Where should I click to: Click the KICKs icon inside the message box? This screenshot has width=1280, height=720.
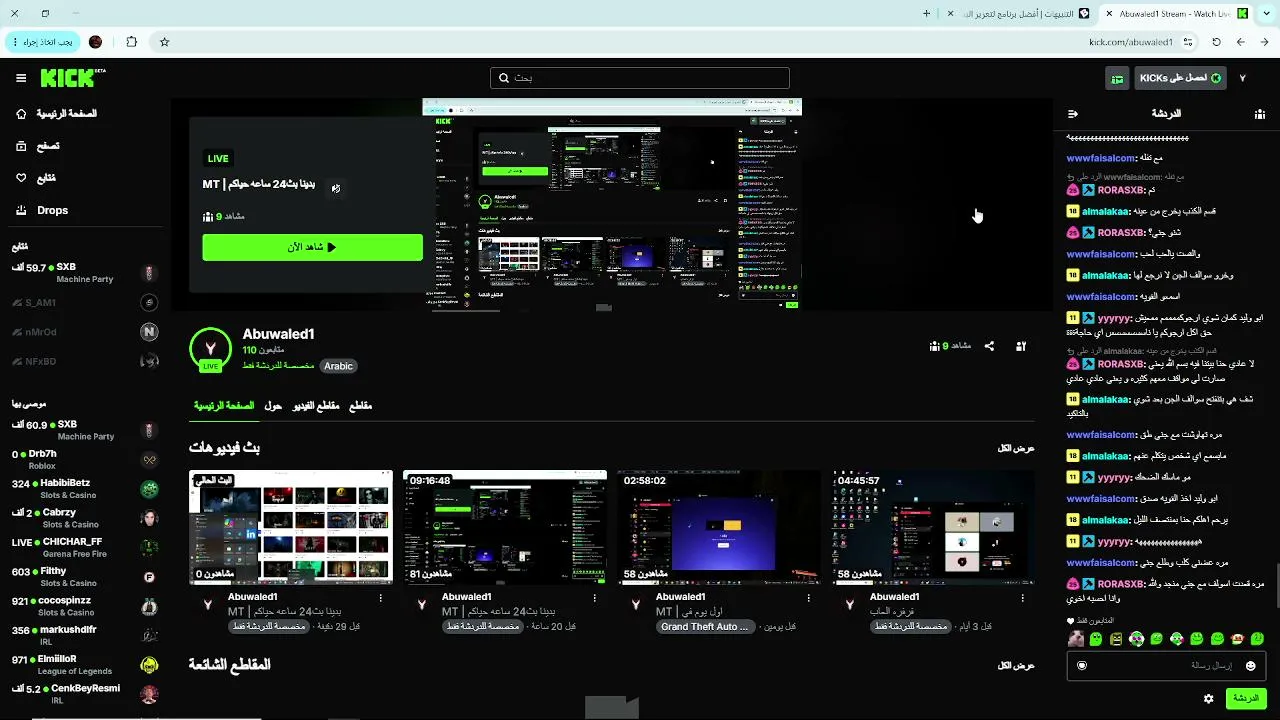point(1082,666)
